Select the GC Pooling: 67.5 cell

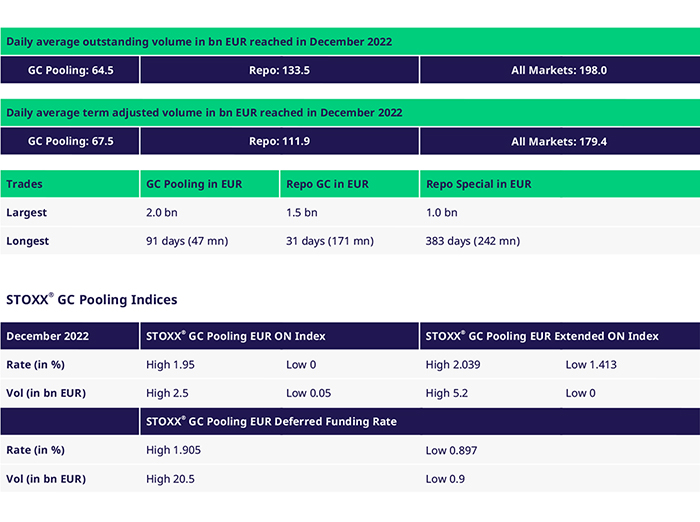tap(70, 141)
